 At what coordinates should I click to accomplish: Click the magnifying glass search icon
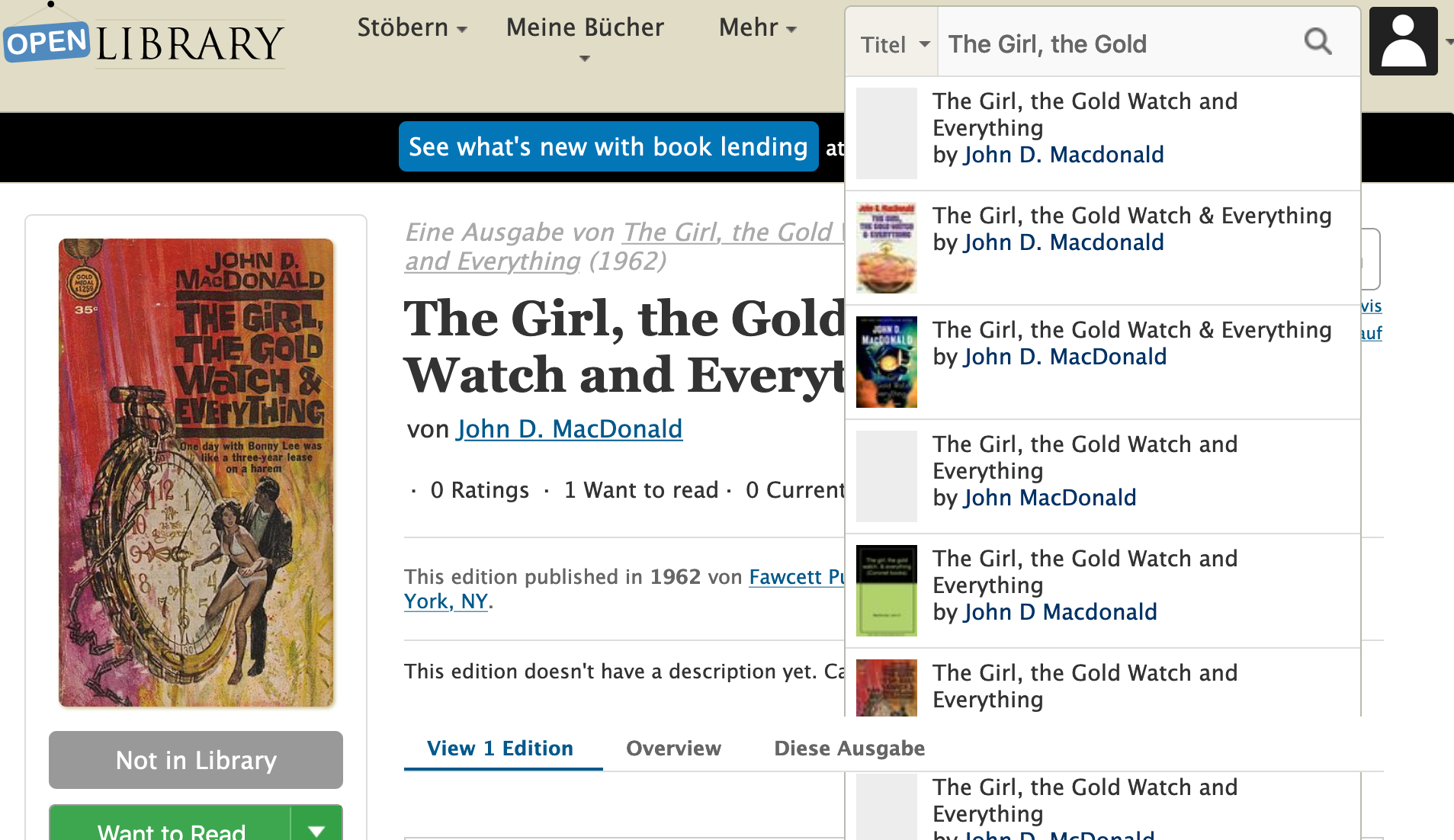click(1318, 42)
